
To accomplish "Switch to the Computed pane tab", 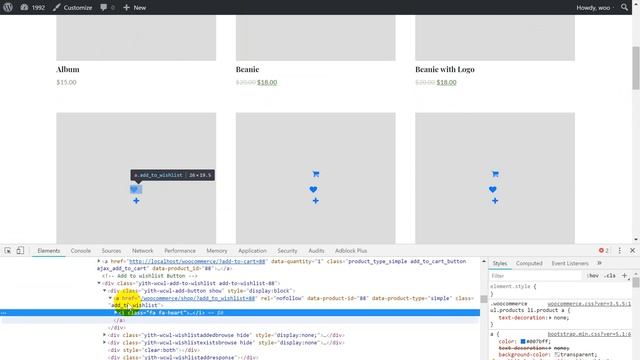I will pos(529,263).
